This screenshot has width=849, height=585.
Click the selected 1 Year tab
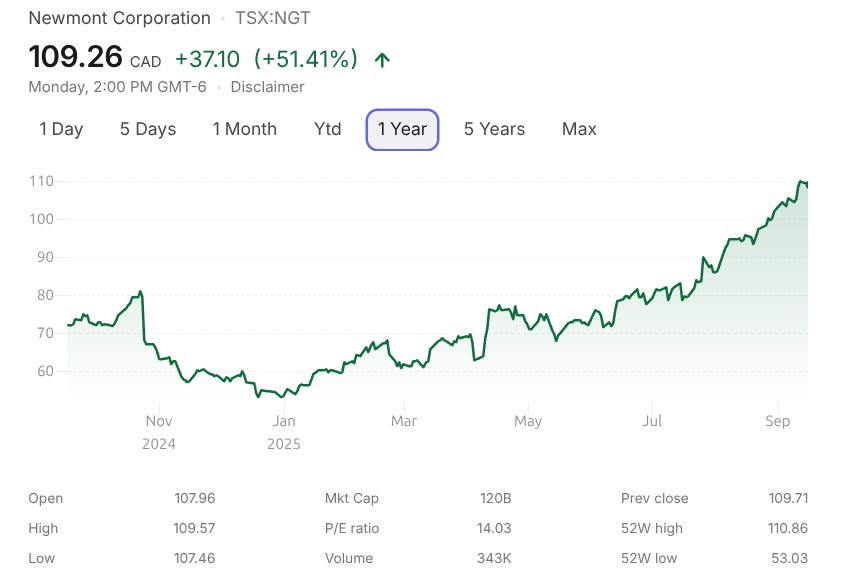pyautogui.click(x=402, y=129)
